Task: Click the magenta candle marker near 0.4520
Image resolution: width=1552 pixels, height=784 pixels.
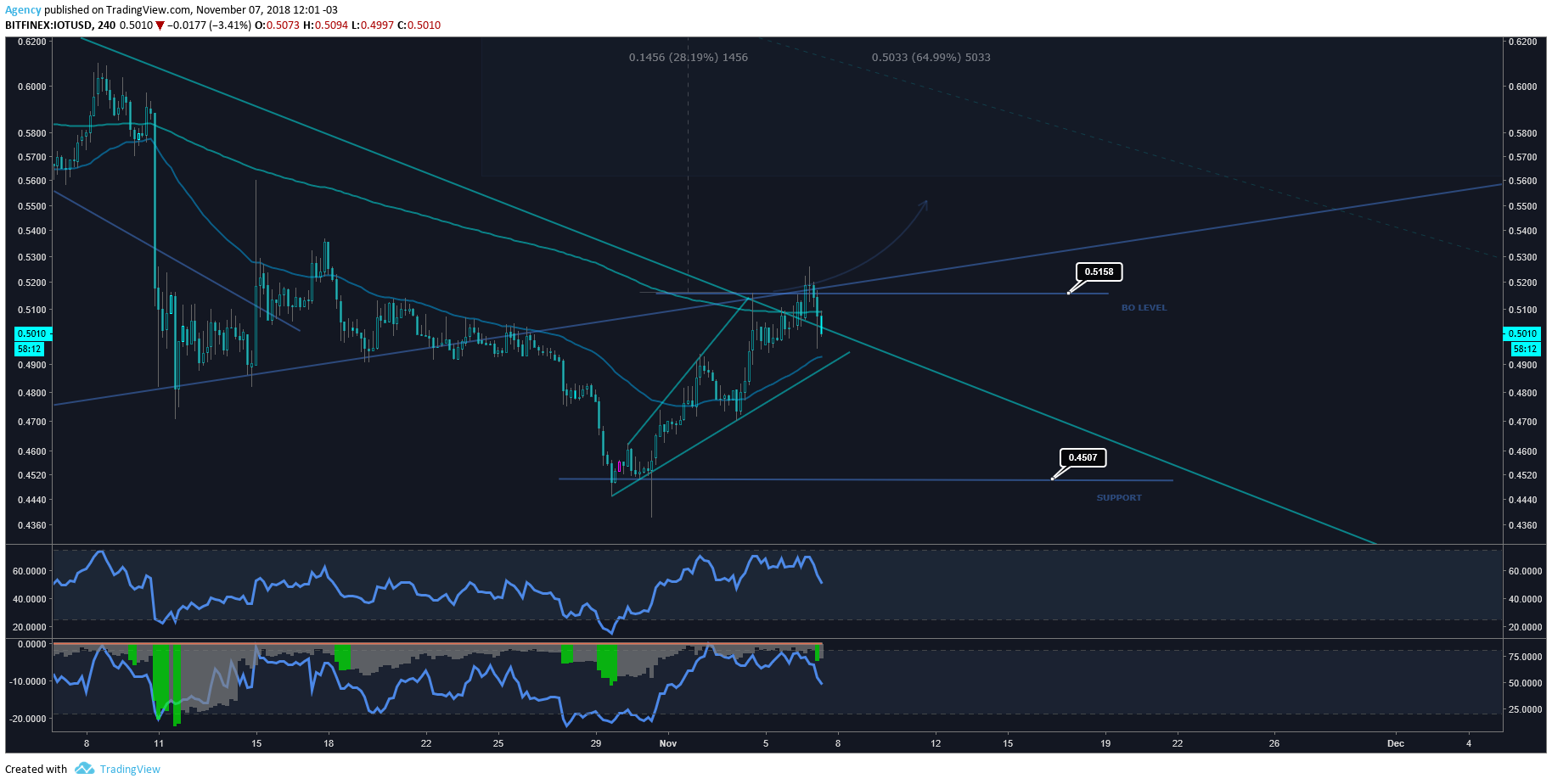Action: point(621,467)
